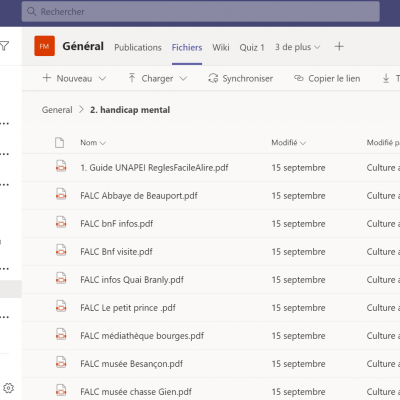The image size is (400, 400).
Task: Open 'FALC infos Quai Branly.pdf' file
Action: pyautogui.click(x=132, y=279)
